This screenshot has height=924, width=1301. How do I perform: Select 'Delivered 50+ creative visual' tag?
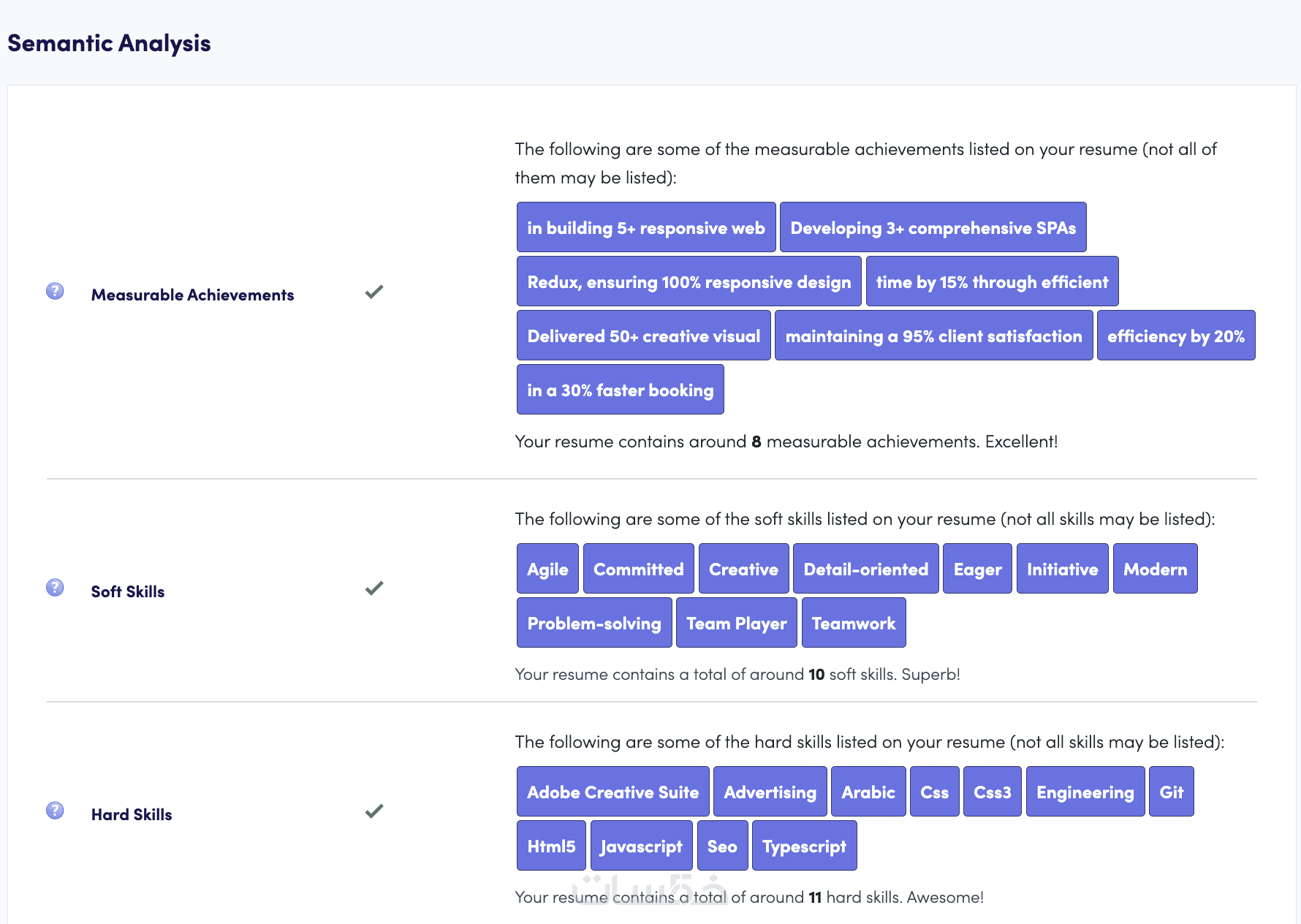[x=643, y=336]
